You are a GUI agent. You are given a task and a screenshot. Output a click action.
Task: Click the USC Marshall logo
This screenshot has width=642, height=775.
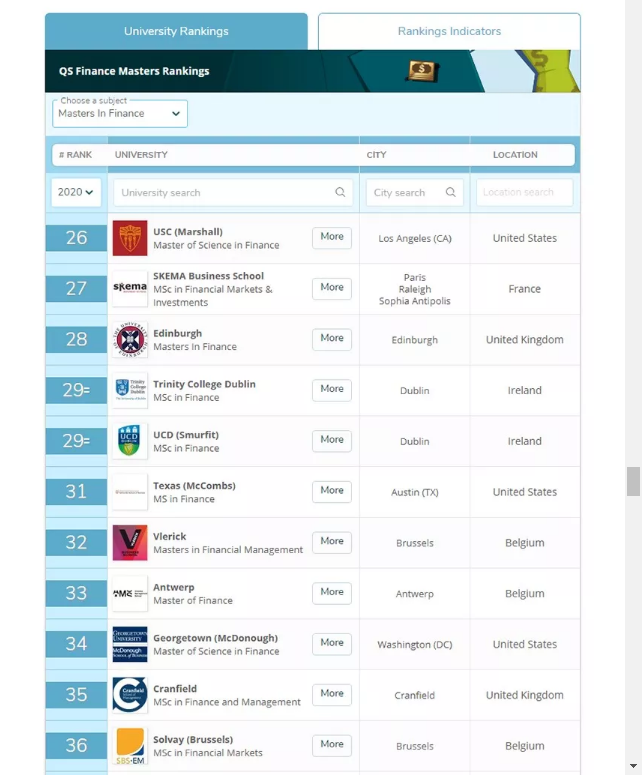130,238
